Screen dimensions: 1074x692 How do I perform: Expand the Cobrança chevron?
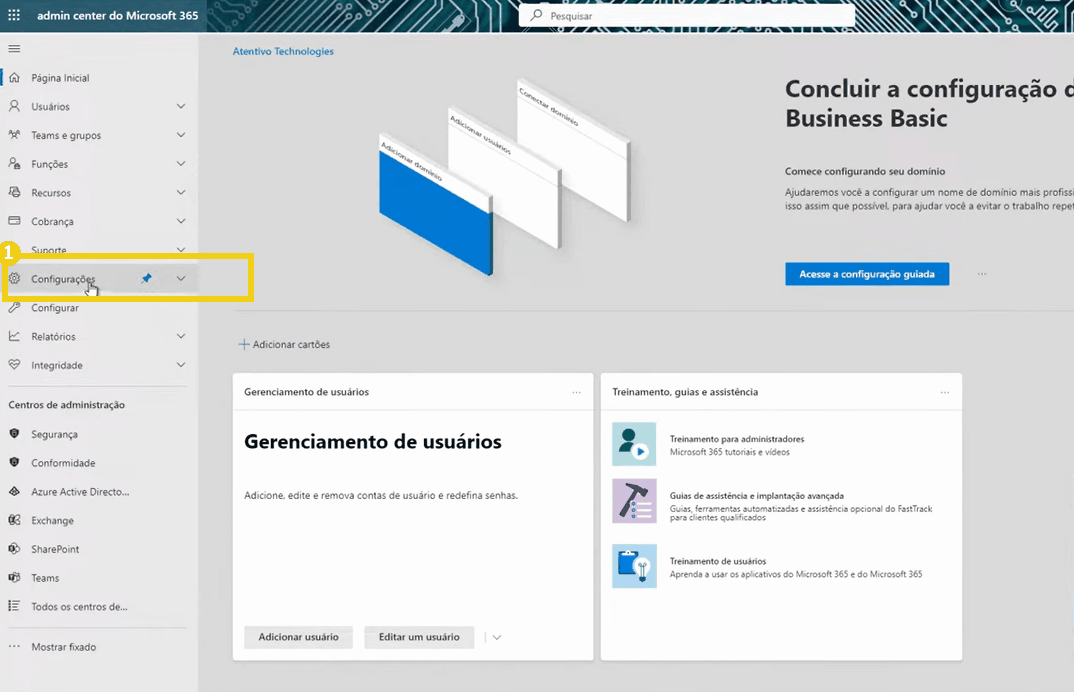click(x=181, y=221)
